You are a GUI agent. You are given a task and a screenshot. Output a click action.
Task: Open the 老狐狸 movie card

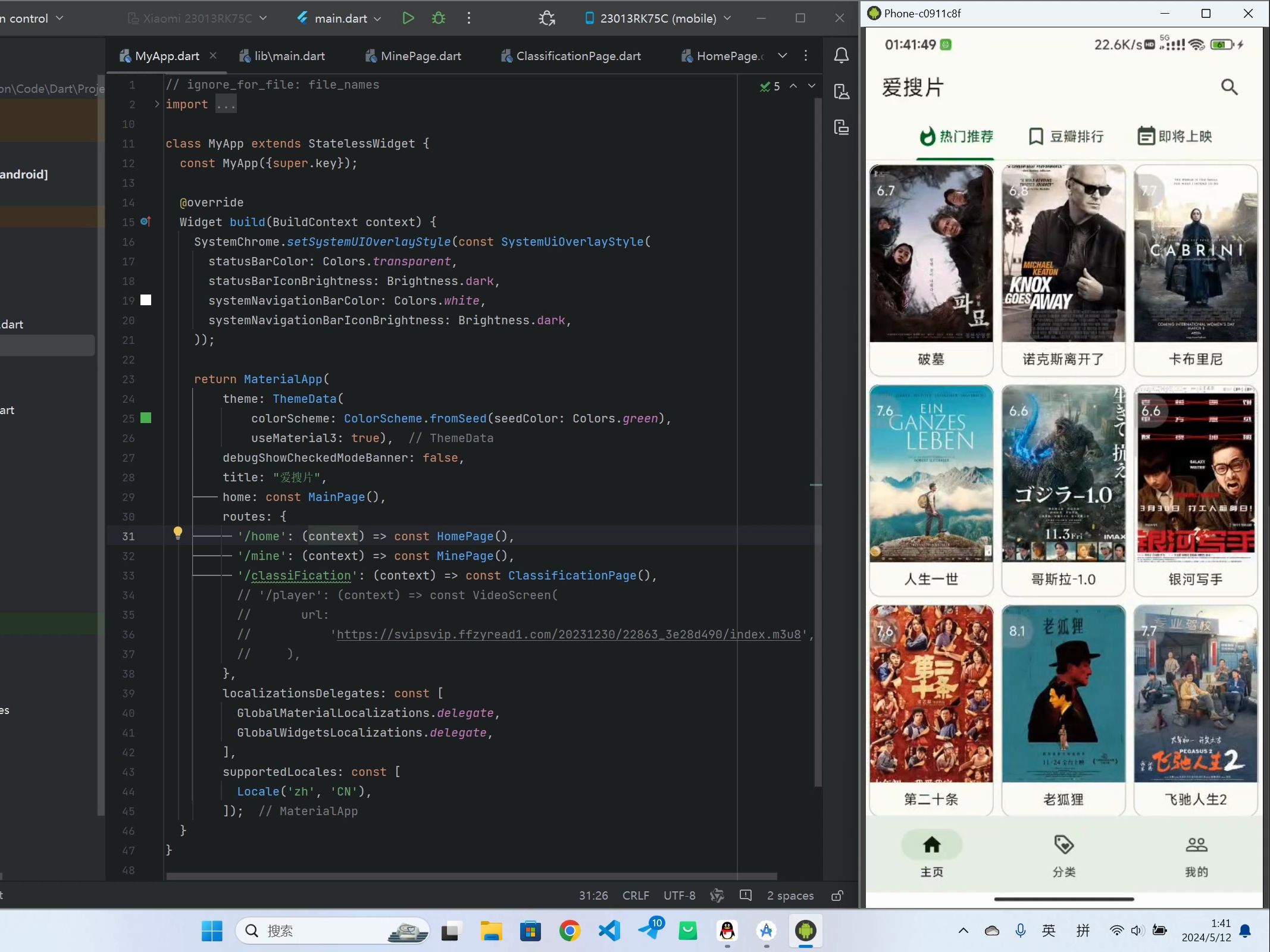pos(1063,710)
